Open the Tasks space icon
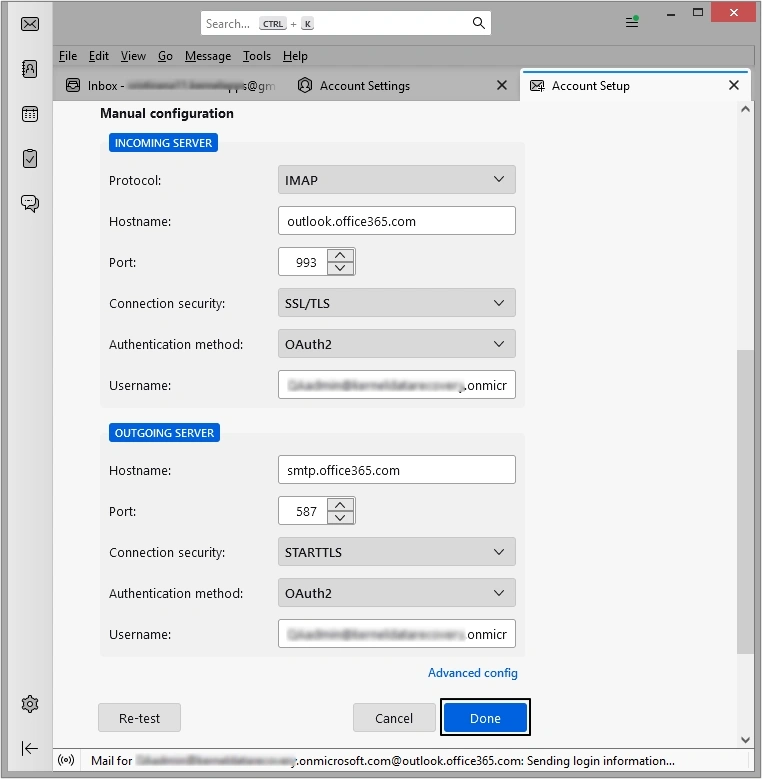762x779 pixels. coord(30,158)
